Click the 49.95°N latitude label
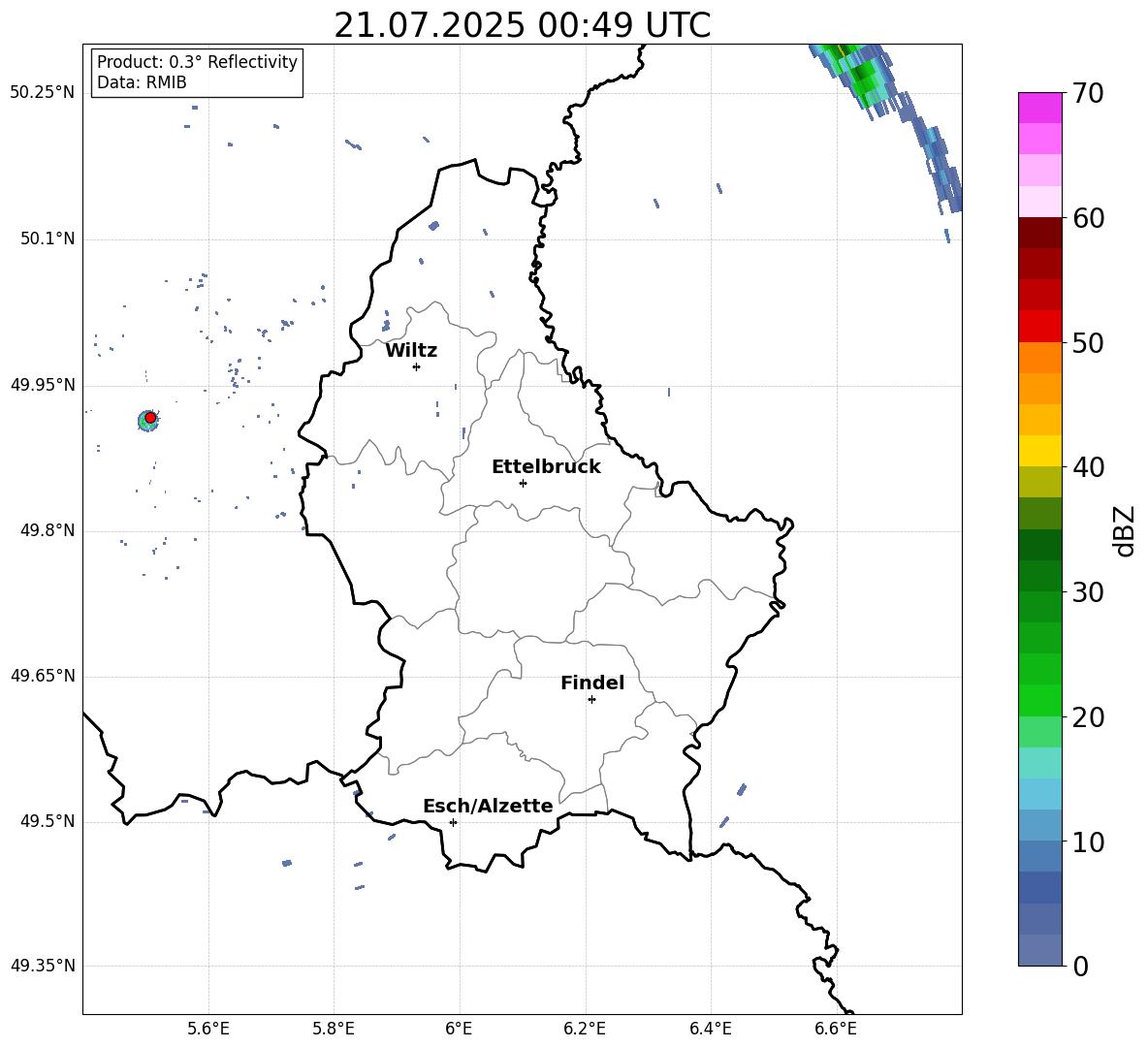The height and width of the screenshot is (1048, 1148). pyautogui.click(x=43, y=385)
